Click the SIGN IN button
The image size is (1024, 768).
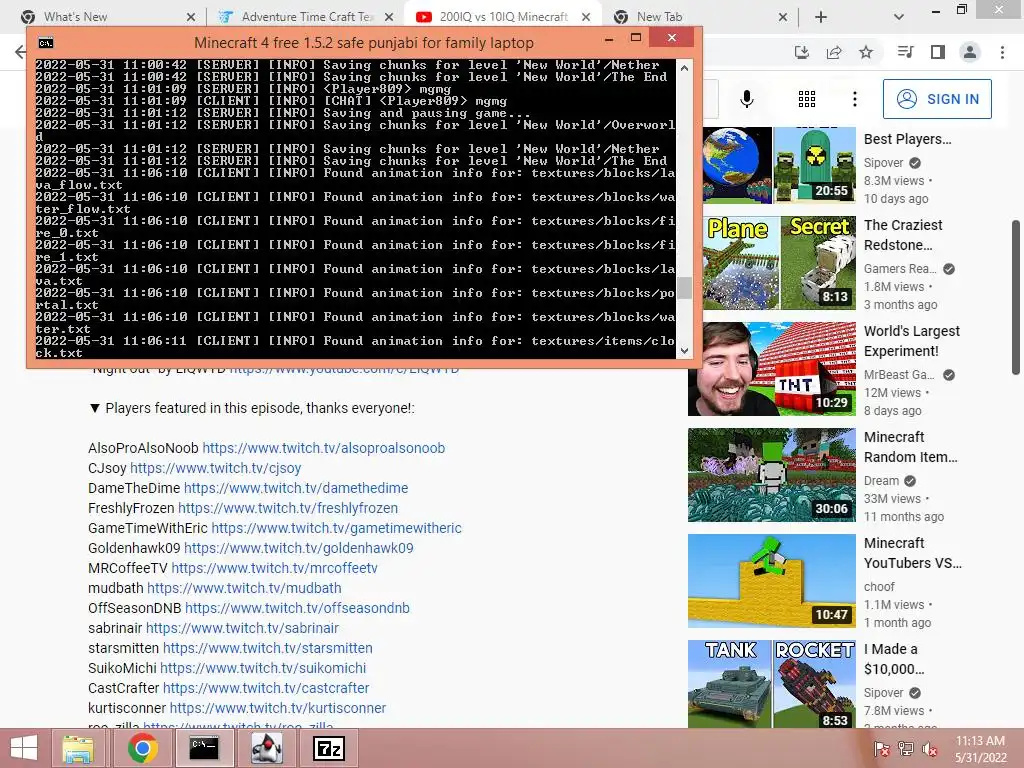click(937, 99)
